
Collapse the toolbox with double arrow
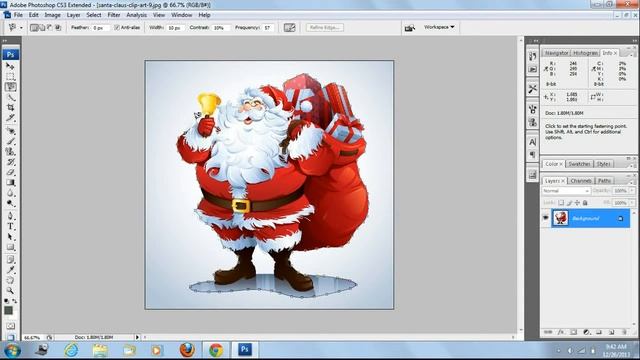tap(5, 41)
